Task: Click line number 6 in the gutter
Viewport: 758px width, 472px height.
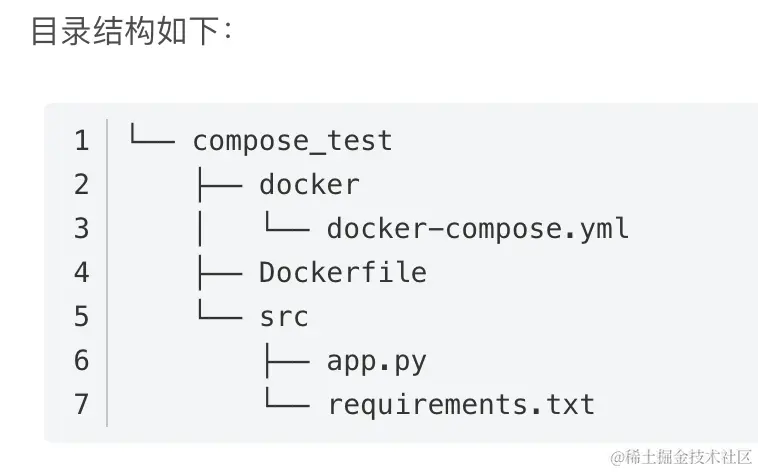Action: 81,361
